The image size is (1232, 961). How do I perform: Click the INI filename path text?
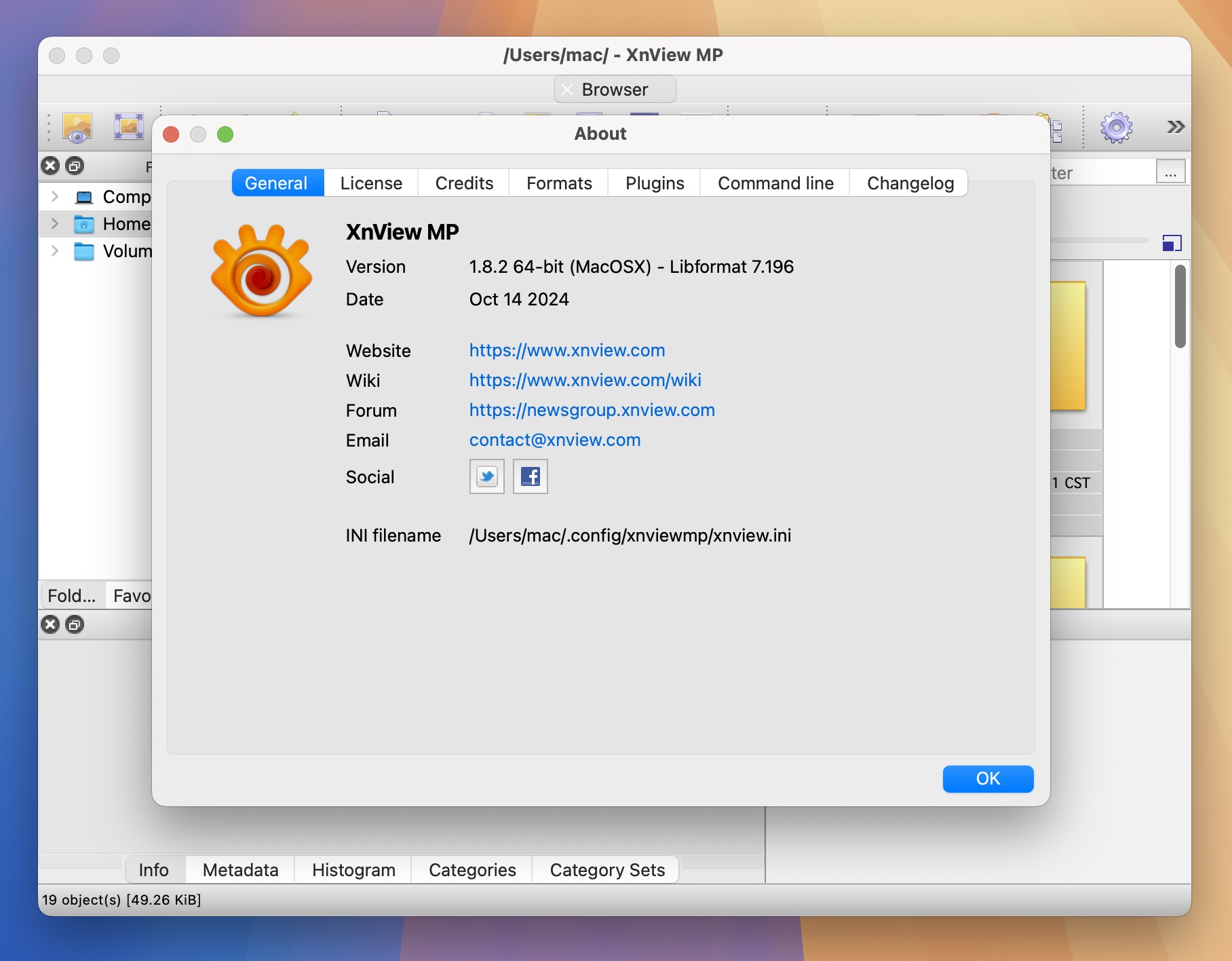pyautogui.click(x=630, y=535)
